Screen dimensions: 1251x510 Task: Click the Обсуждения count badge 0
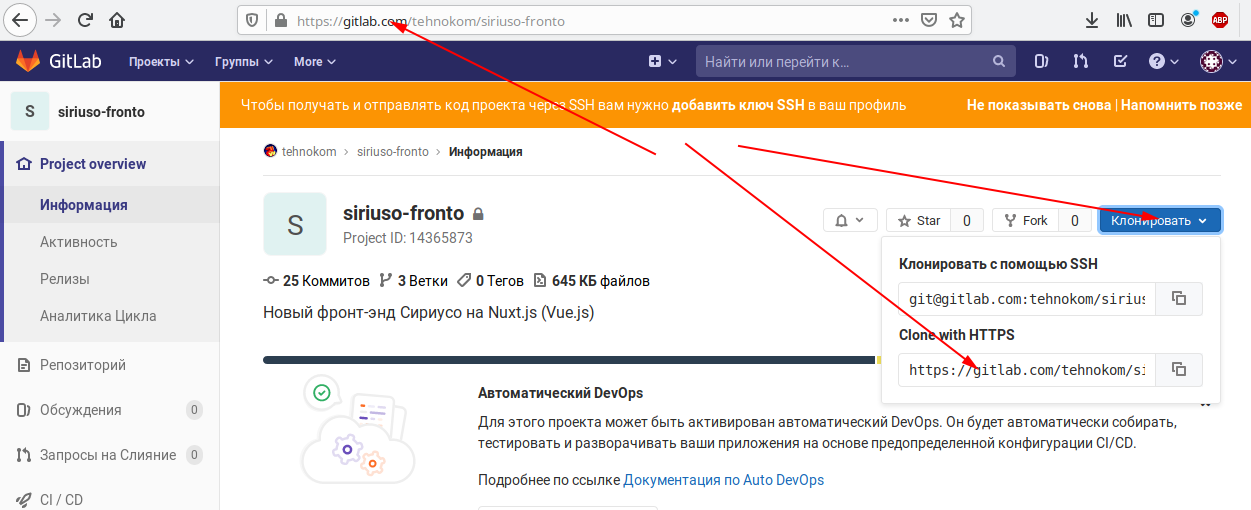pos(194,410)
